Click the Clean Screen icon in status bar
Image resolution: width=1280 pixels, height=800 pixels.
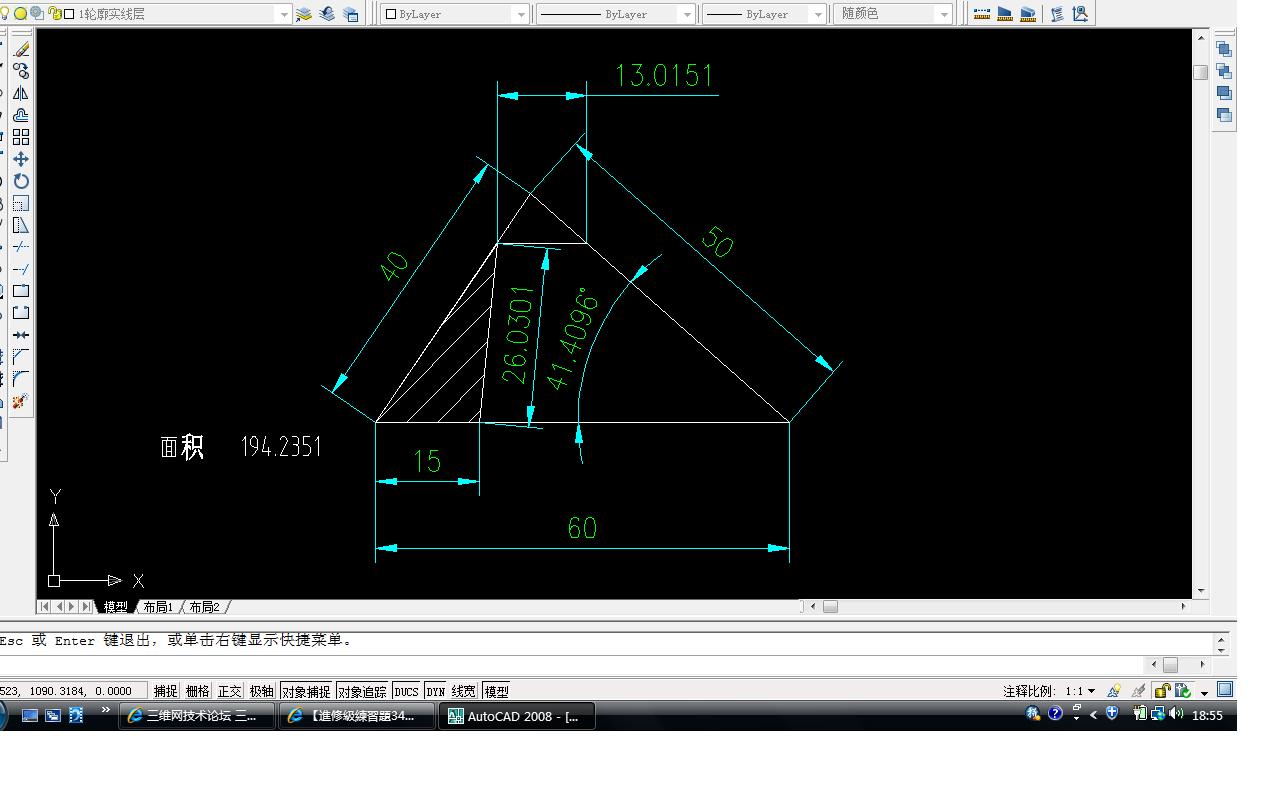1225,690
